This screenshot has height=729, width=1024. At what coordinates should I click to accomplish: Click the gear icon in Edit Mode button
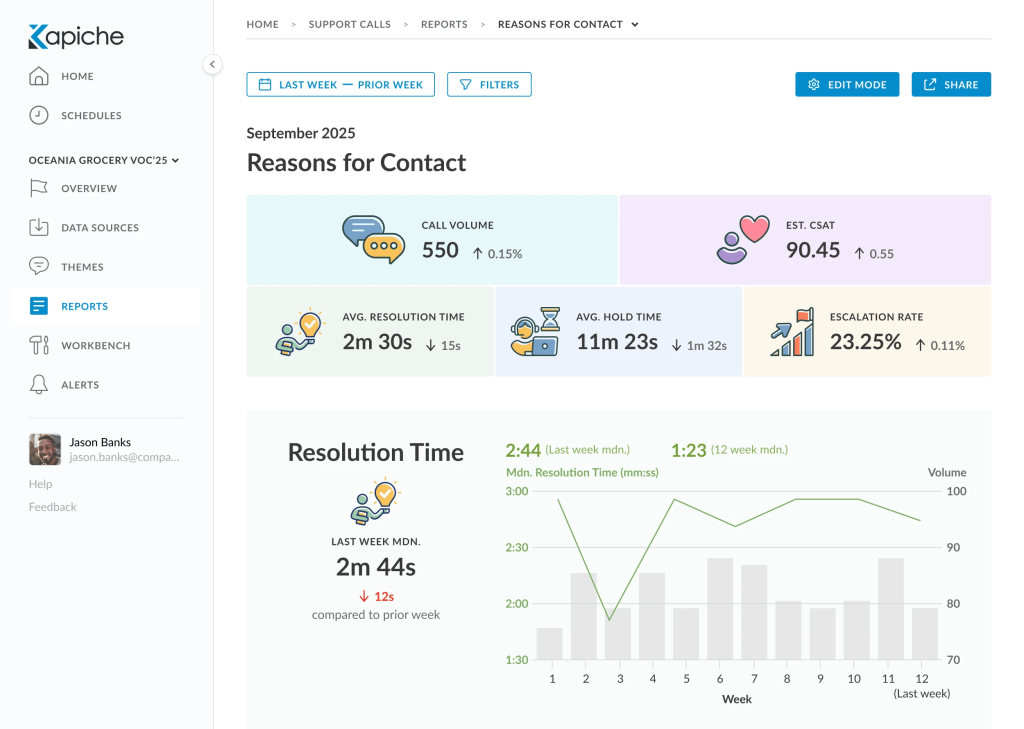pos(814,84)
